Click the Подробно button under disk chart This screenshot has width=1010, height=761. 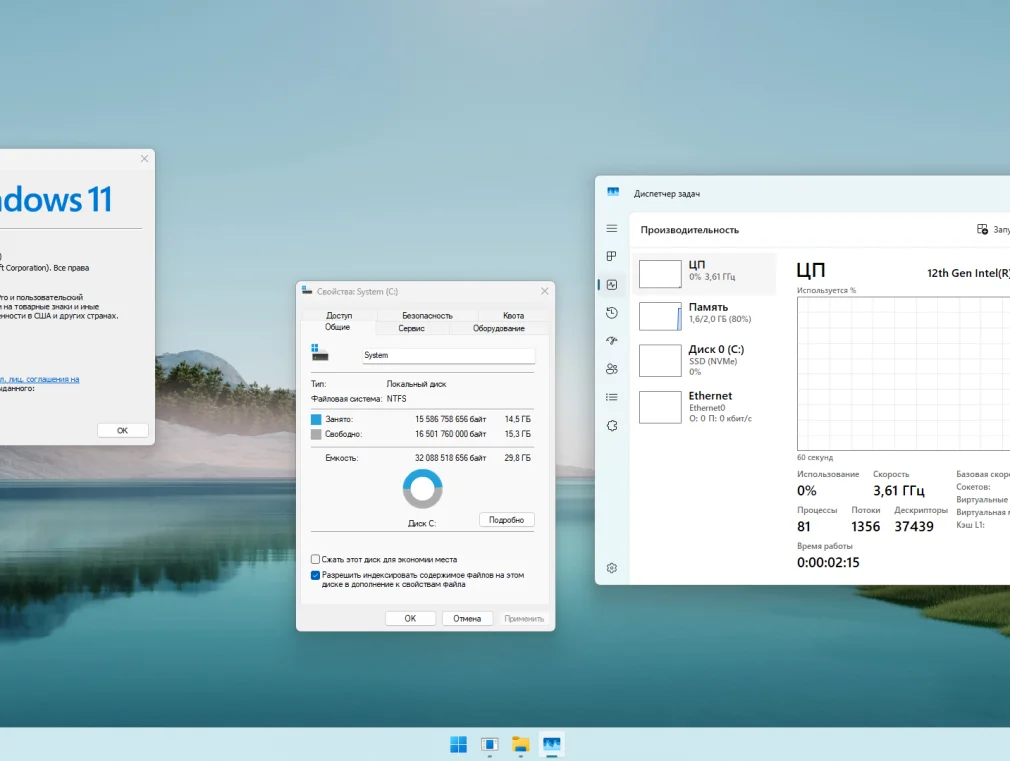(x=507, y=520)
